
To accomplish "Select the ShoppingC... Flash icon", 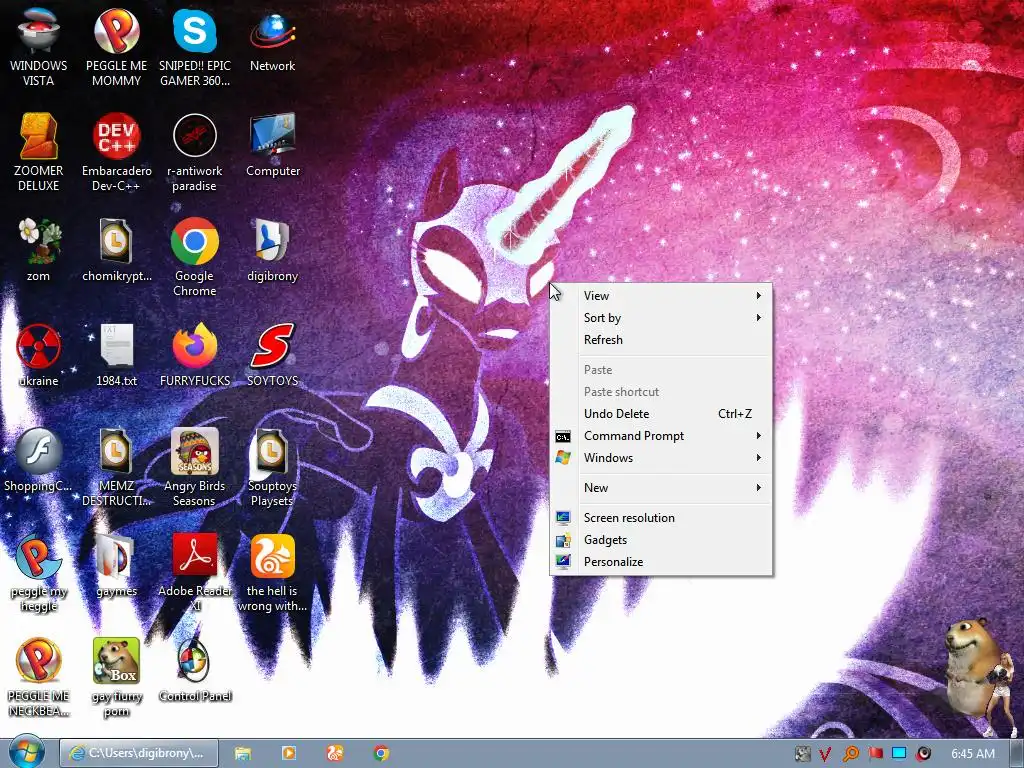I will point(38,460).
